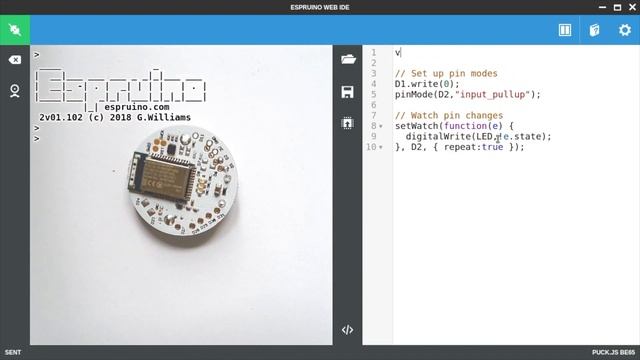The width and height of the screenshot is (640, 360).
Task: Open file with the folder icon
Action: pos(348,60)
